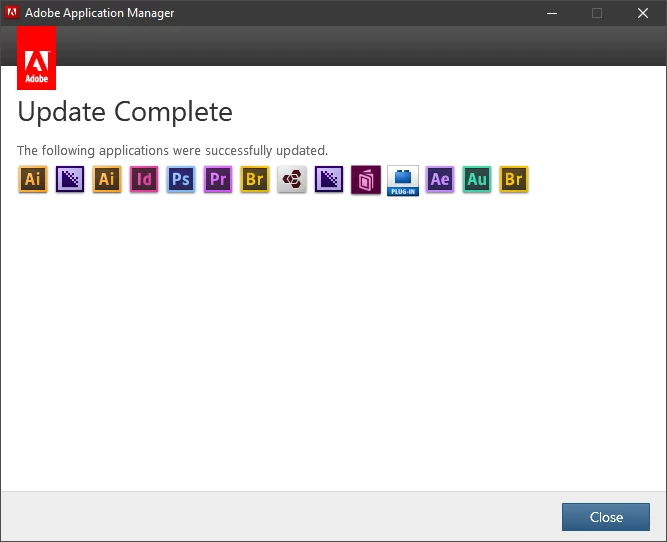
Task: Click the Audition Au icon
Action: (x=477, y=179)
